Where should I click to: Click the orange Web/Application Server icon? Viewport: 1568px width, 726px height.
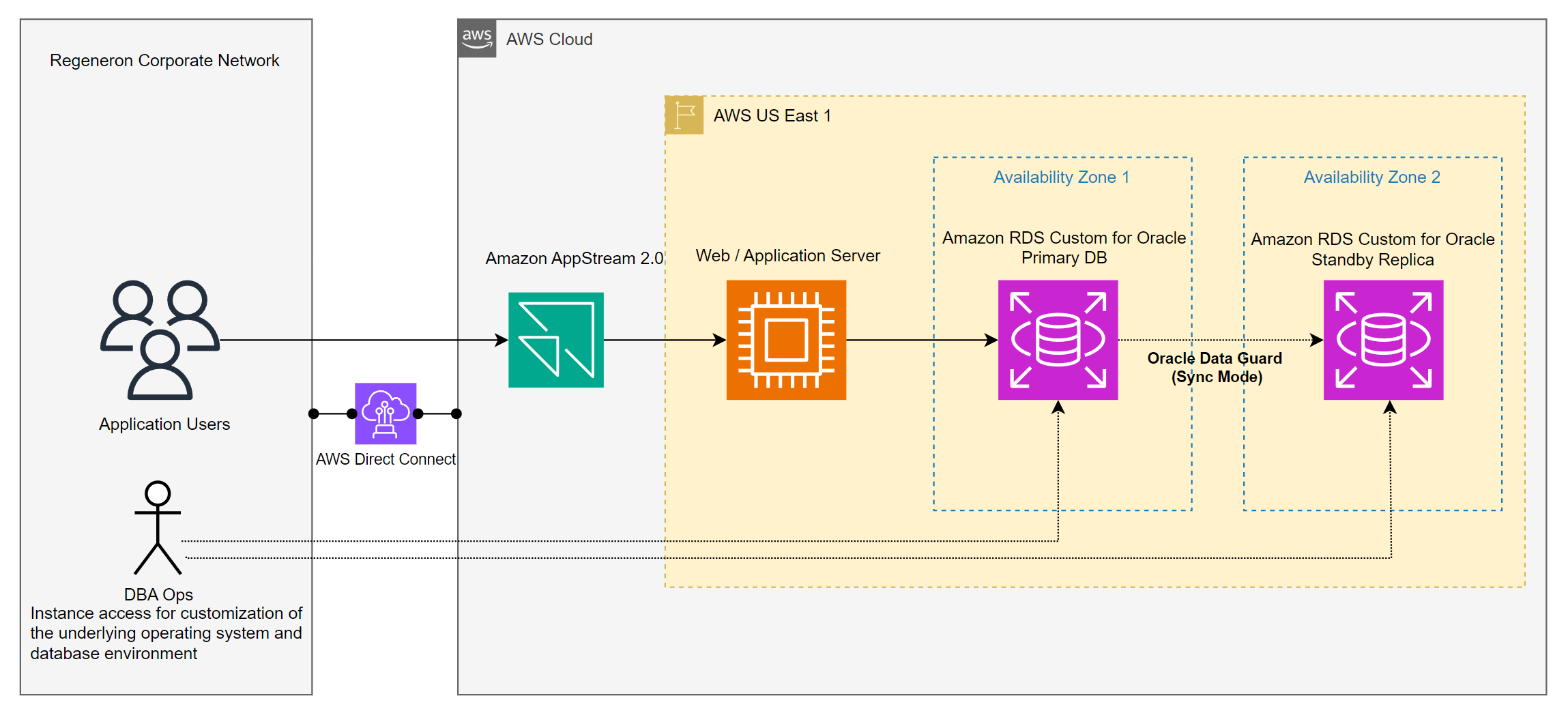click(786, 340)
